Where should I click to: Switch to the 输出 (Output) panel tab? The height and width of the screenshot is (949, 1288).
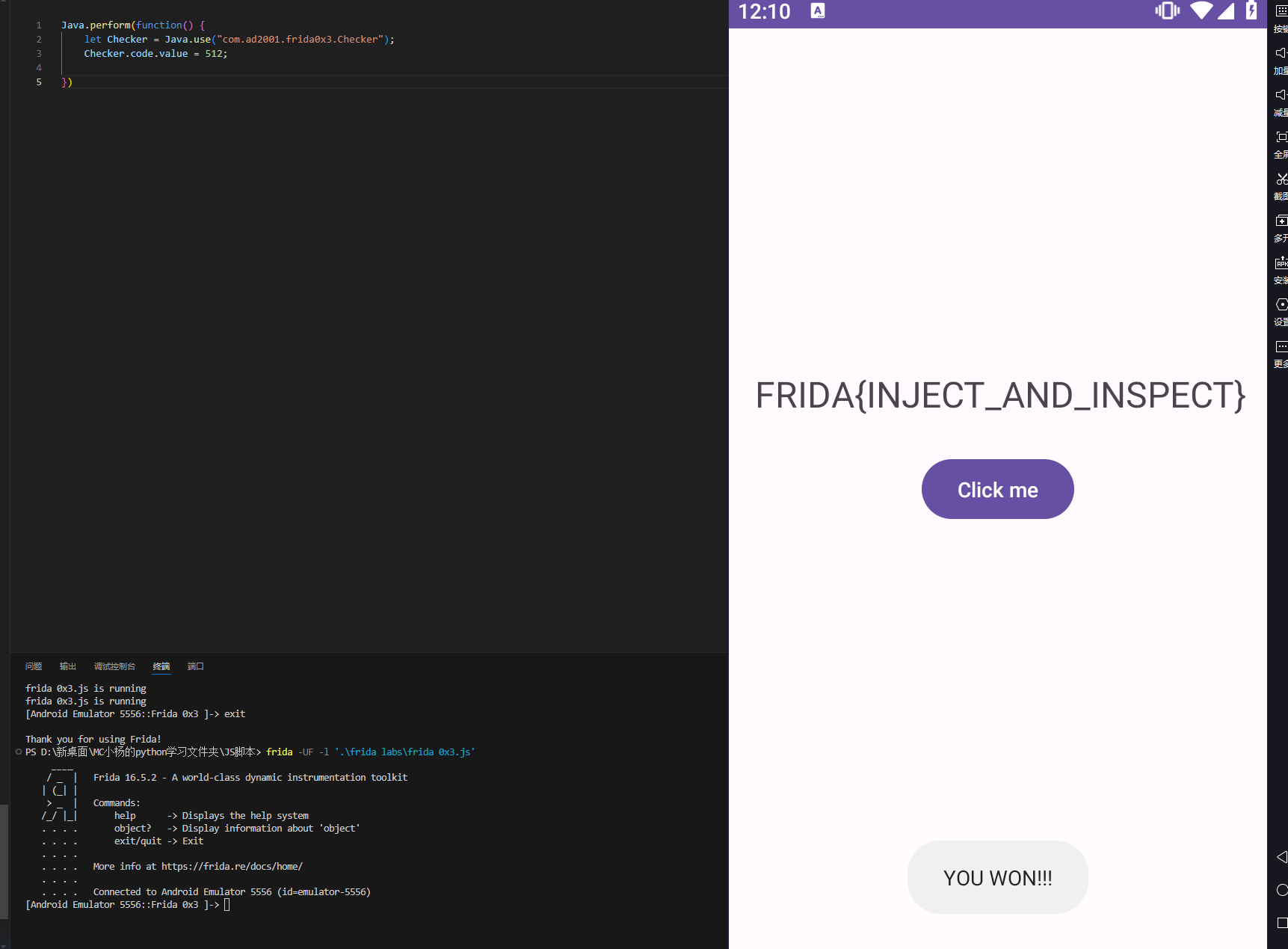[x=68, y=666]
